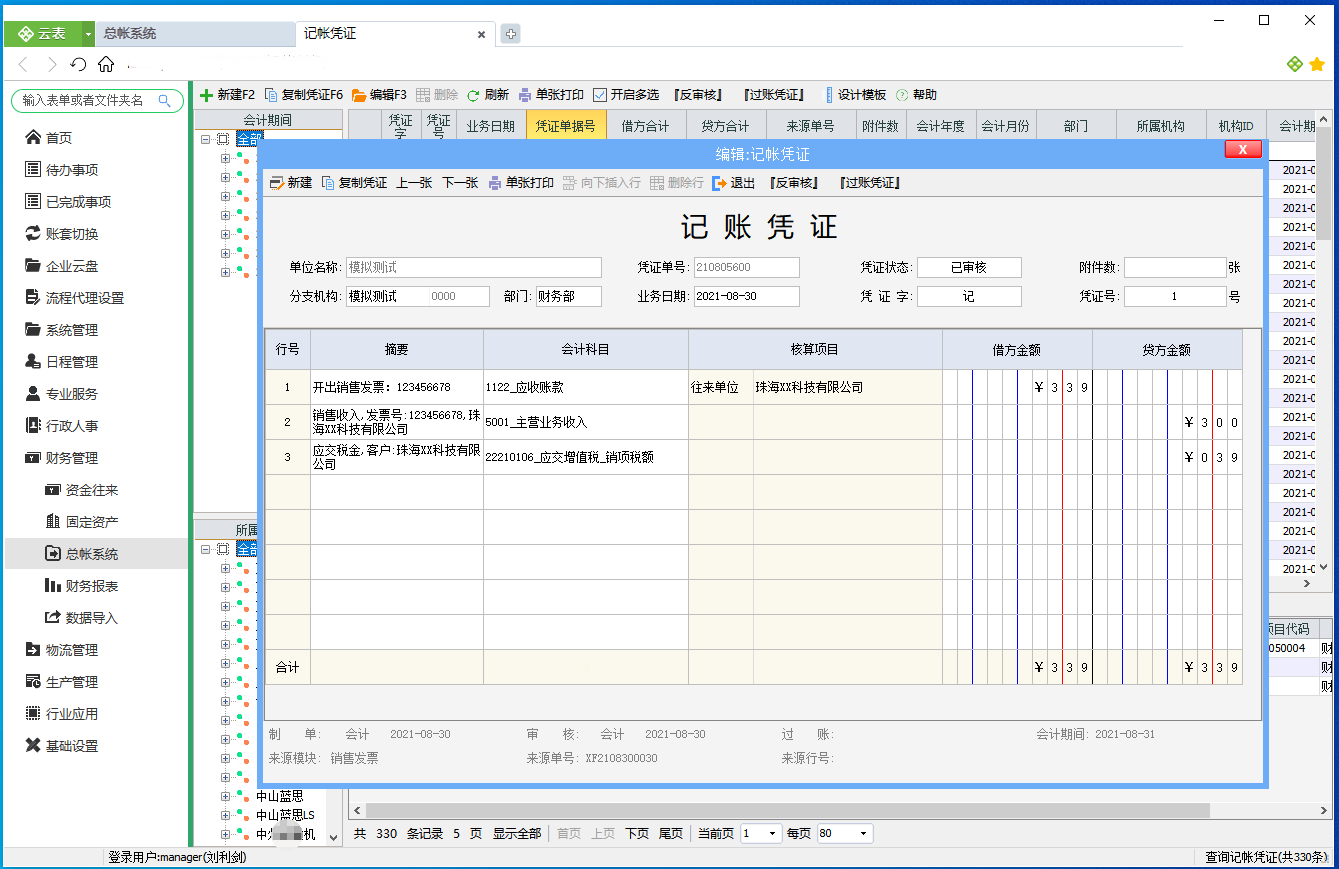Screen dimensions: 1339x869
Task: Go to next voucher with 下一张
Action: point(460,183)
